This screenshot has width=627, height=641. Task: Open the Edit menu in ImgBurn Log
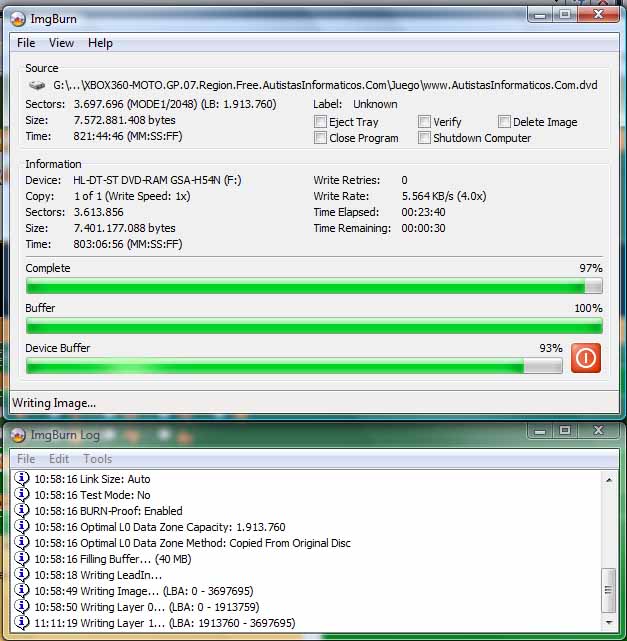click(x=59, y=459)
